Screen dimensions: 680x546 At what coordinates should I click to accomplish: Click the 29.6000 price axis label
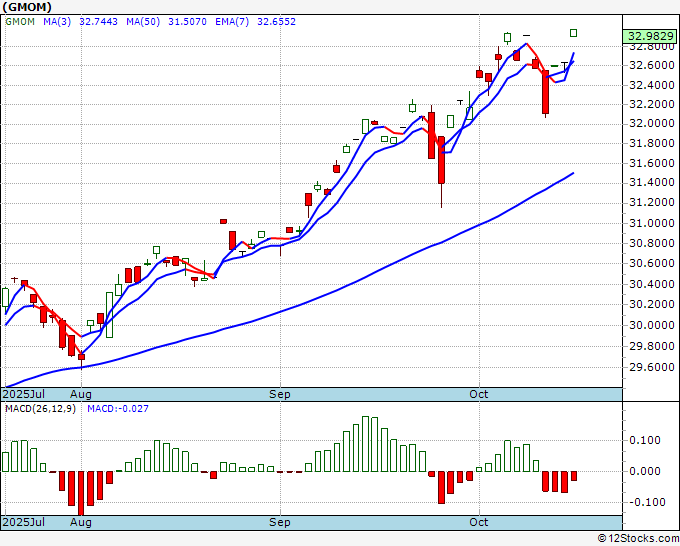652,367
